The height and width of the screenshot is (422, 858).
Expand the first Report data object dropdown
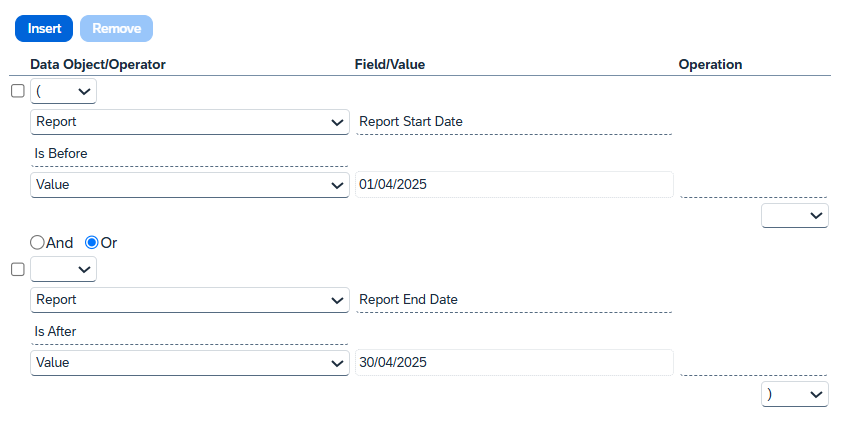click(190, 122)
